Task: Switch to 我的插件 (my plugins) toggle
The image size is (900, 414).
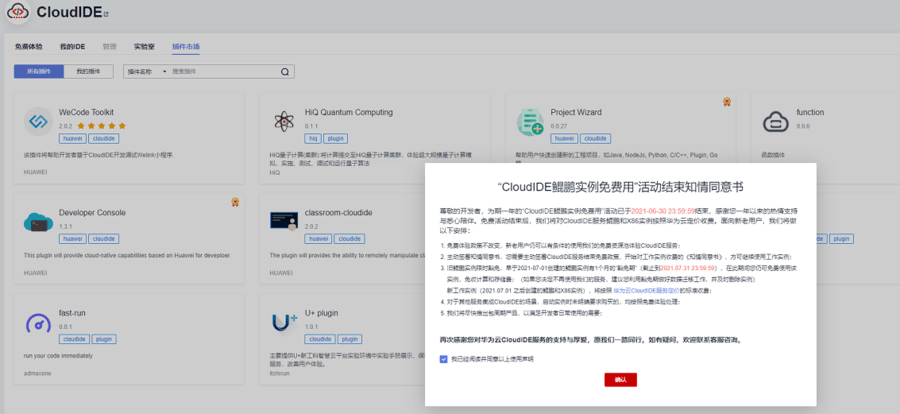Action: point(88,72)
